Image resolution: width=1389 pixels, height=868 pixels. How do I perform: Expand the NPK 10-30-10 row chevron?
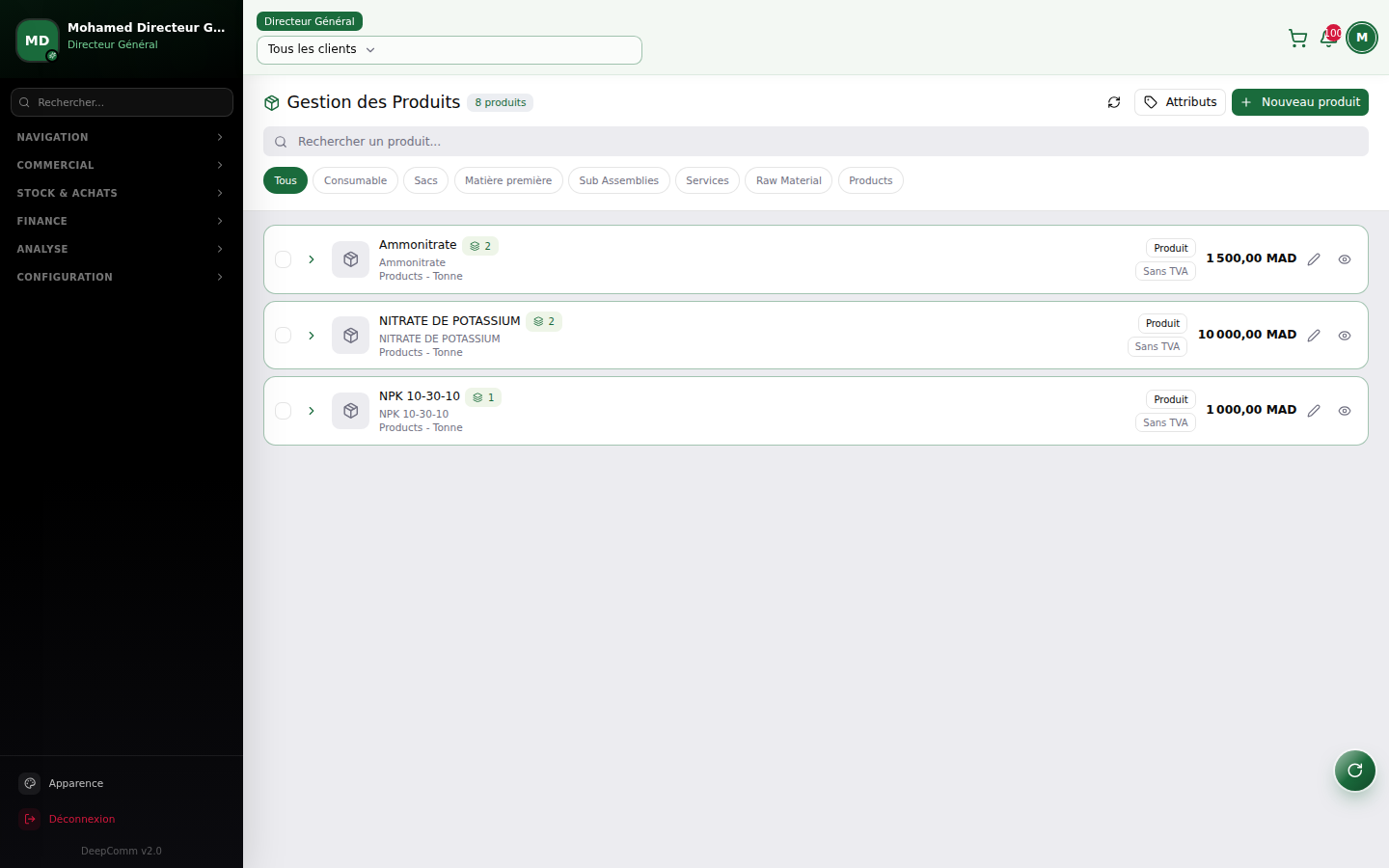tap(312, 411)
